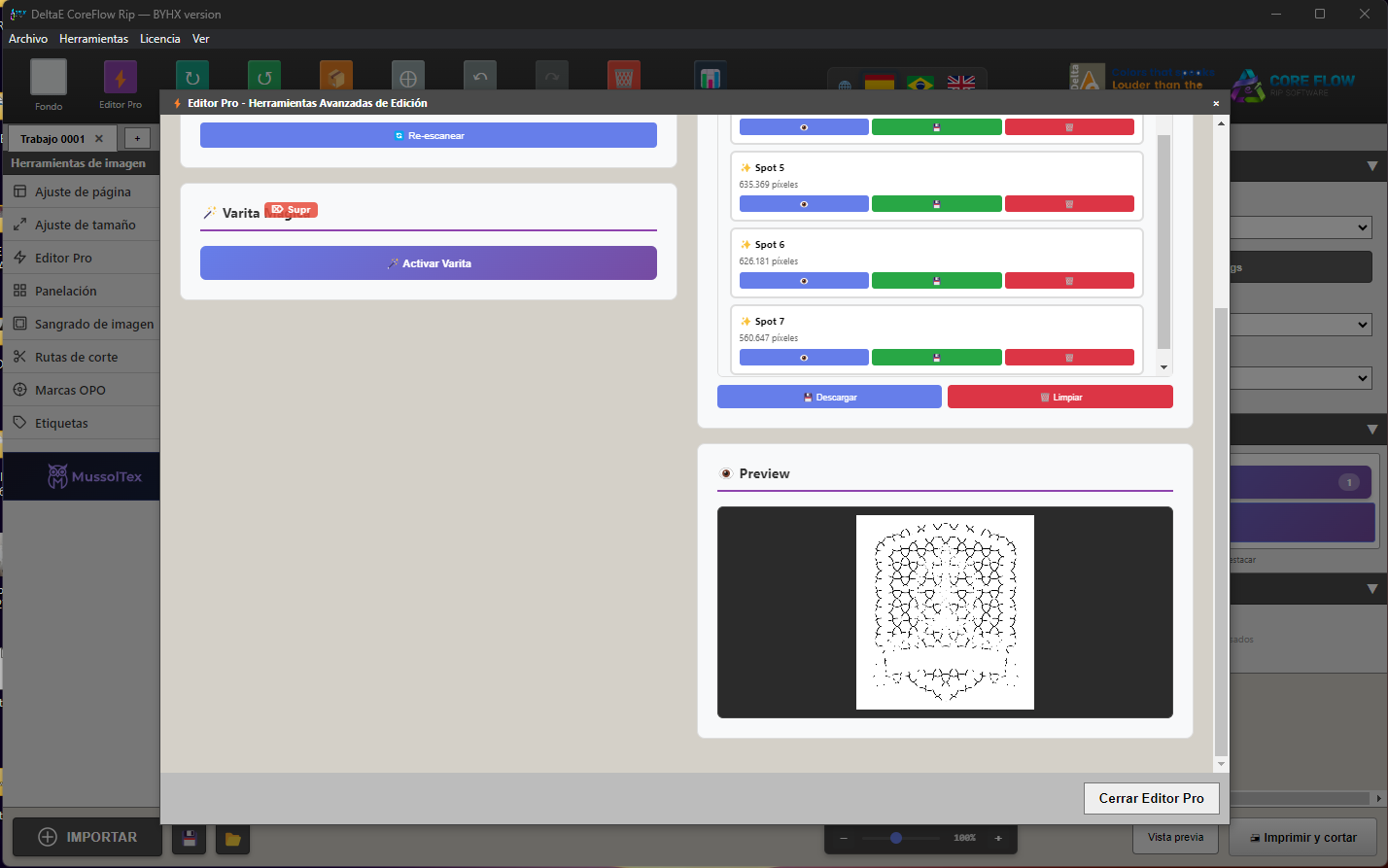Click Cerrar Editor Pro button
The height and width of the screenshot is (868, 1388).
pos(1152,798)
